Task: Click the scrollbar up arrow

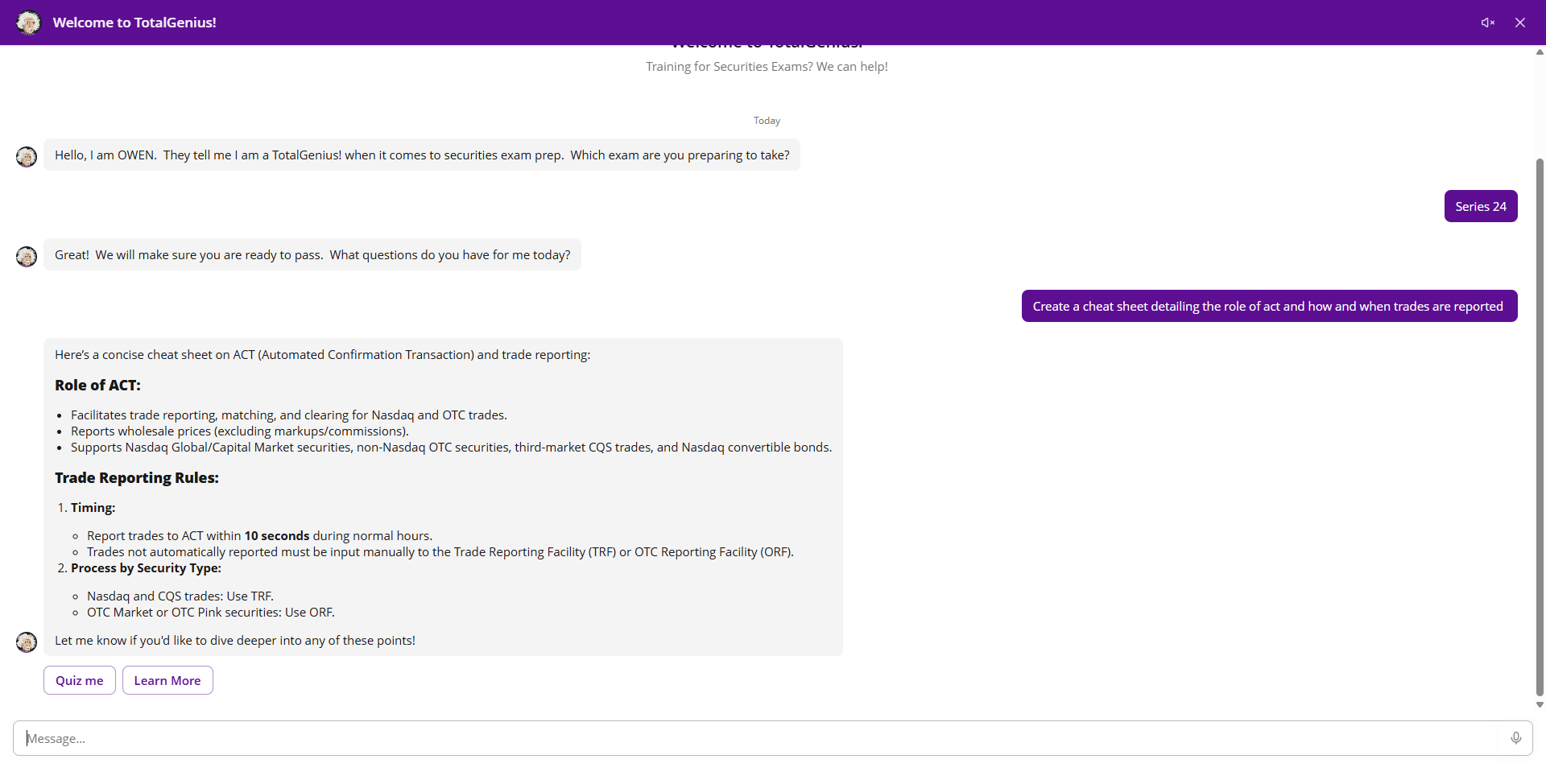Action: pos(1540,52)
